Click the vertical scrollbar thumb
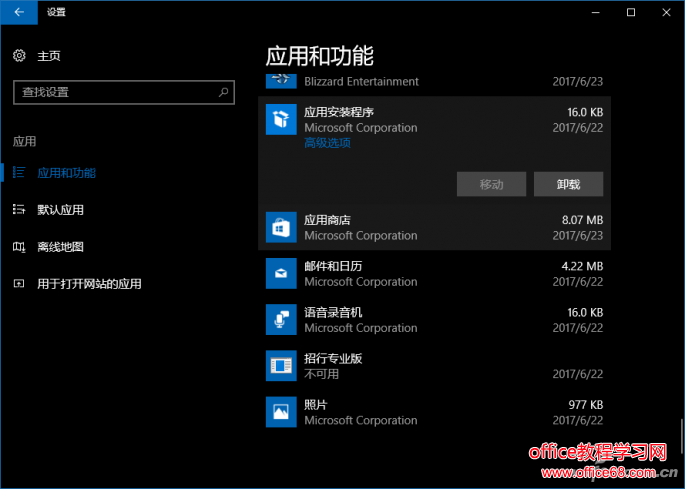685x489 pixels. pyautogui.click(x=682, y=437)
